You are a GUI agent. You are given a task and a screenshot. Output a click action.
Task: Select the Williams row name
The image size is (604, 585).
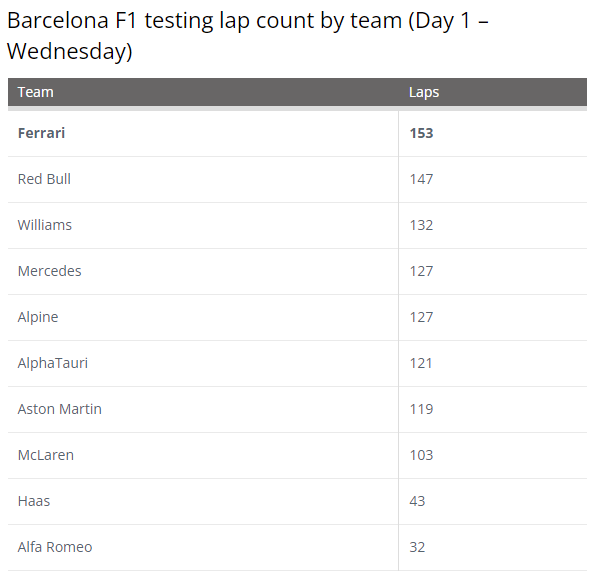45,225
